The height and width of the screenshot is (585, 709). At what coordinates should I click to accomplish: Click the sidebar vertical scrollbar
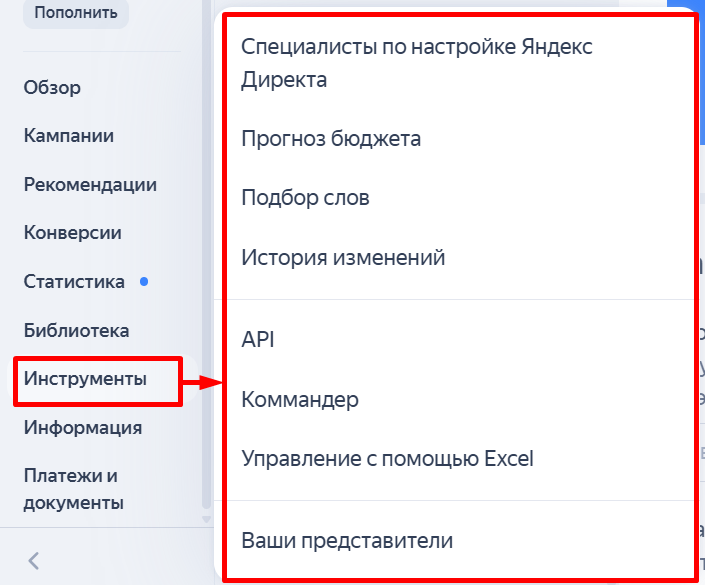[206, 300]
